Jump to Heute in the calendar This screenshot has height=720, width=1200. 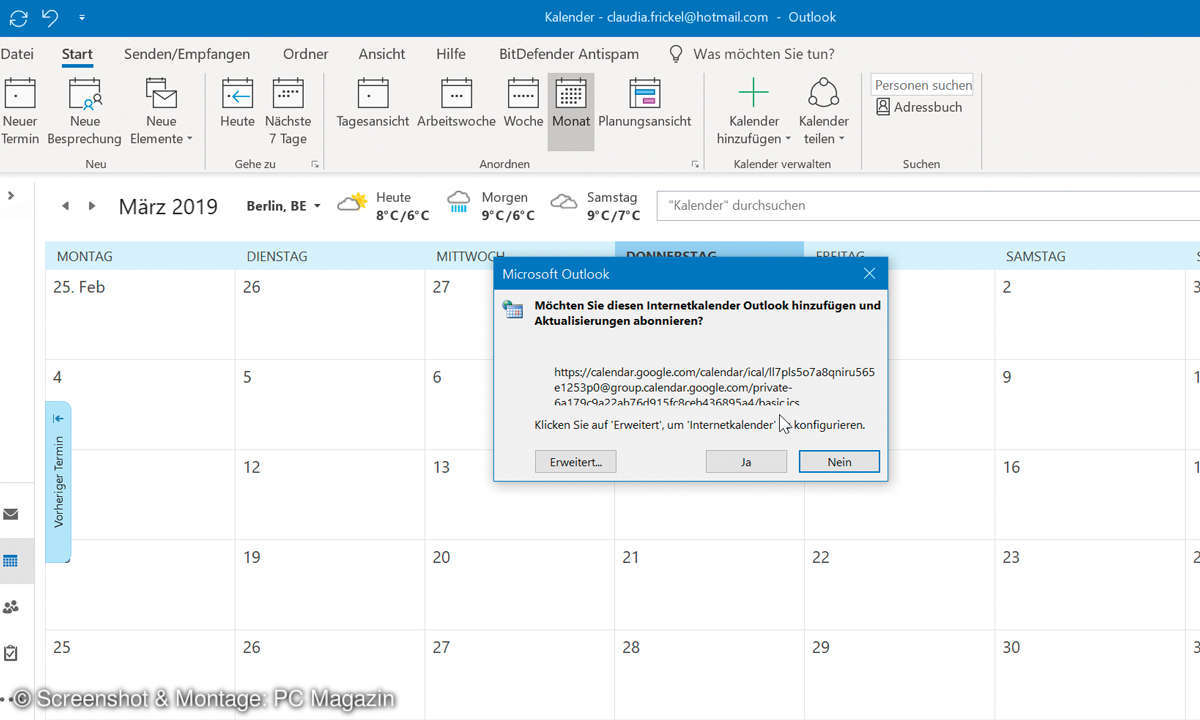click(237, 103)
